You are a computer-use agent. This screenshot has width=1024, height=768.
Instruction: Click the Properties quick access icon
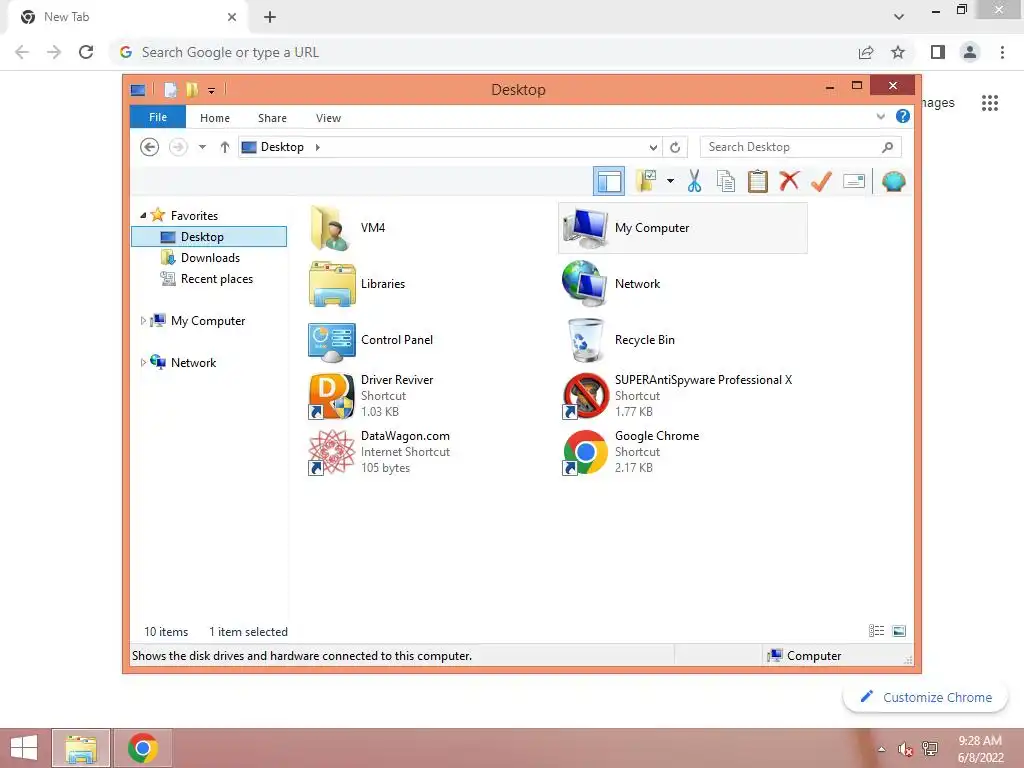coord(170,90)
